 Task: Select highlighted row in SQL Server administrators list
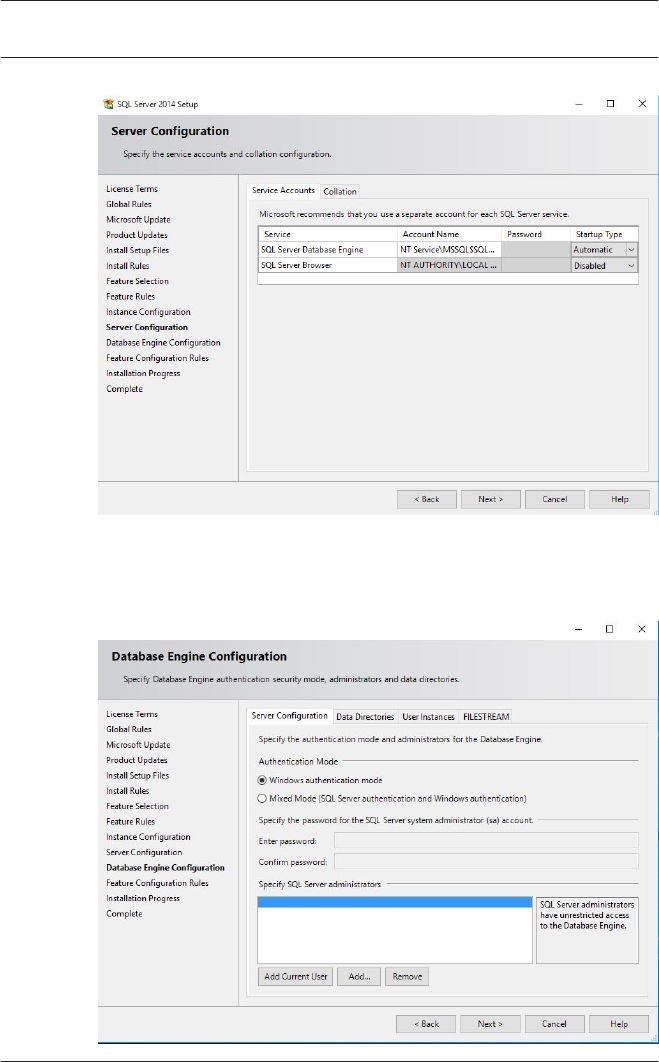pyautogui.click(x=395, y=903)
